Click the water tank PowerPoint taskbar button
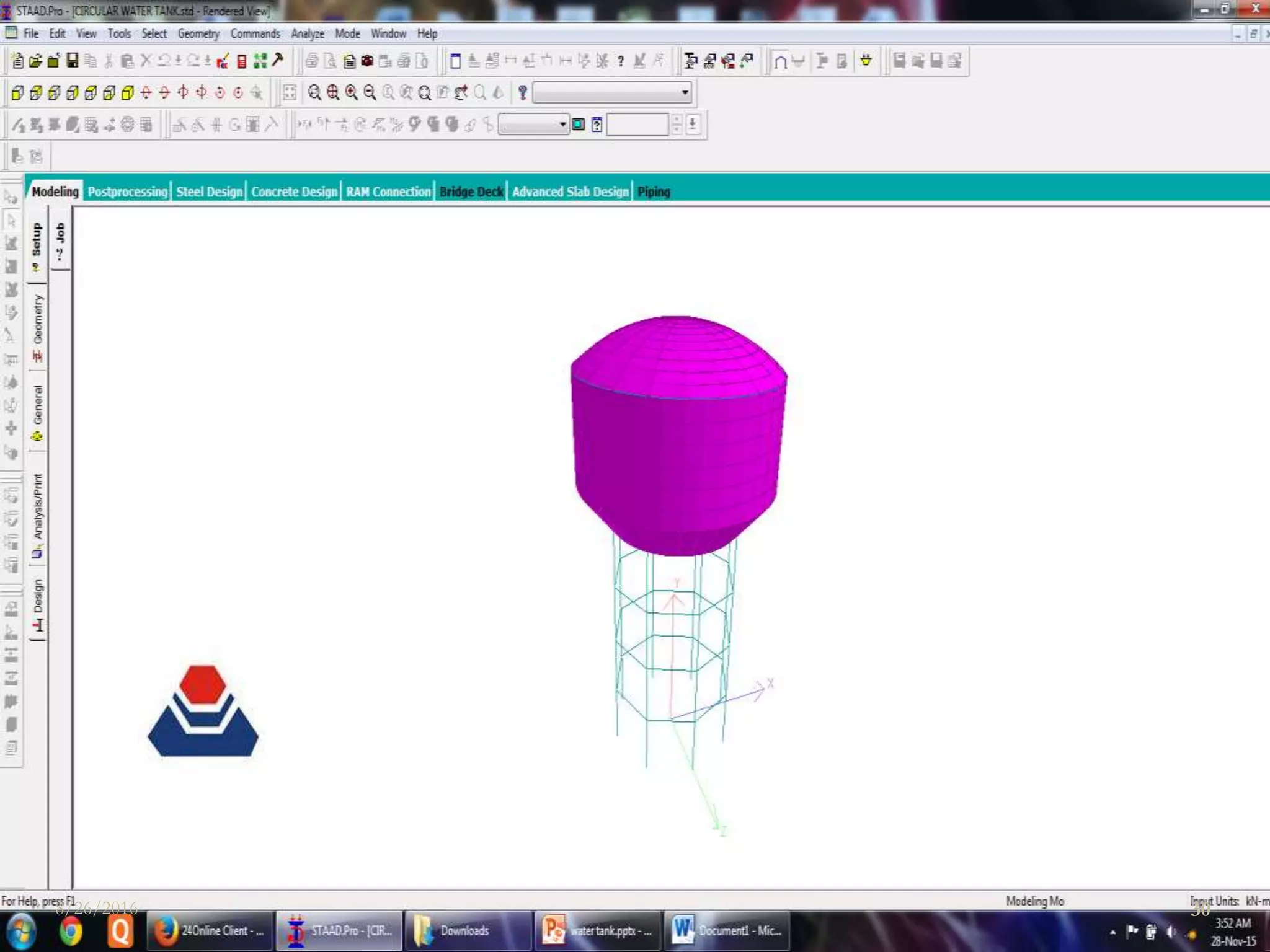This screenshot has width=1270, height=952. [597, 930]
